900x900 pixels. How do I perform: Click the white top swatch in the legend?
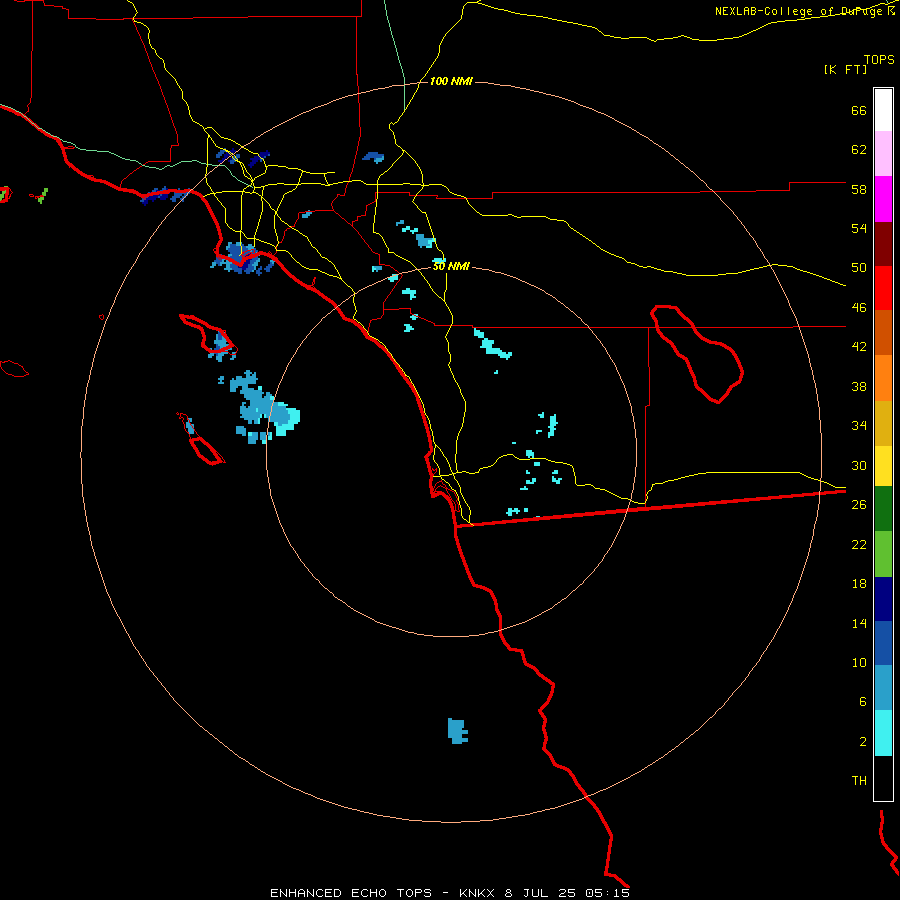pos(883,110)
